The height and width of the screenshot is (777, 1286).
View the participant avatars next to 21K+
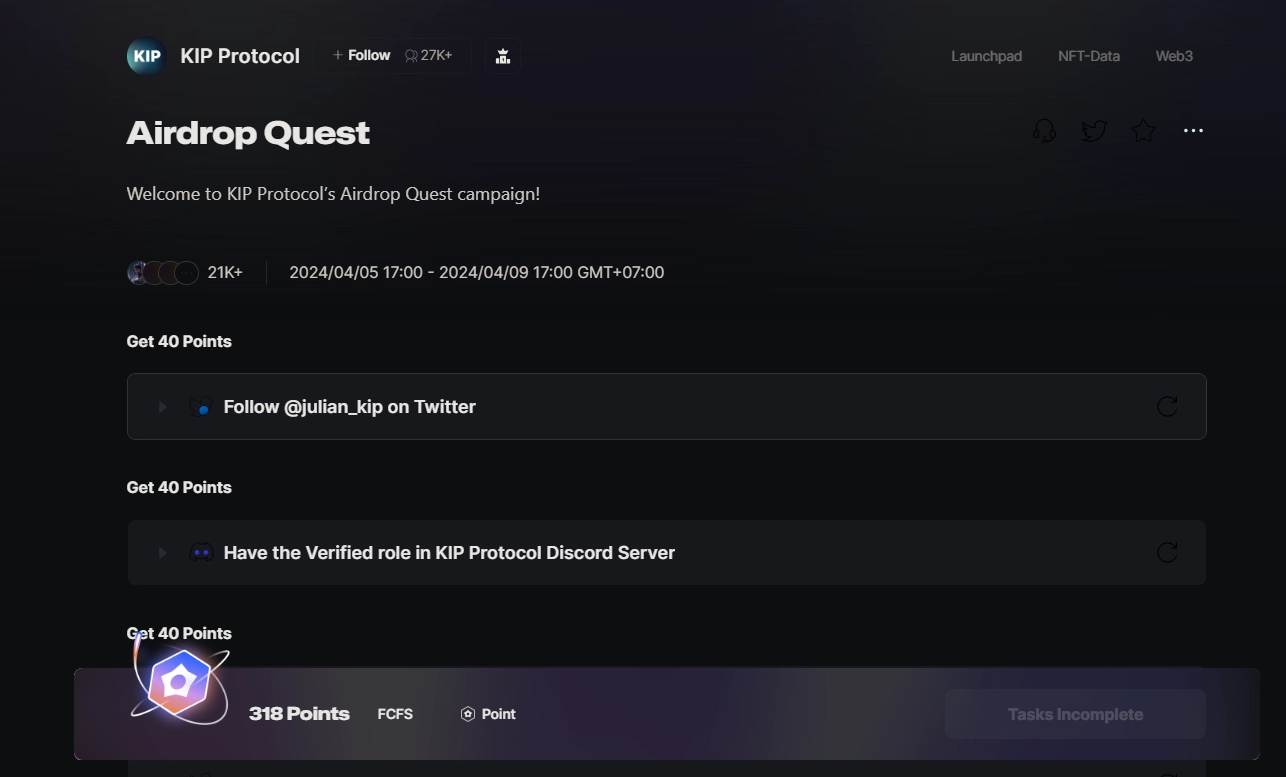[163, 272]
